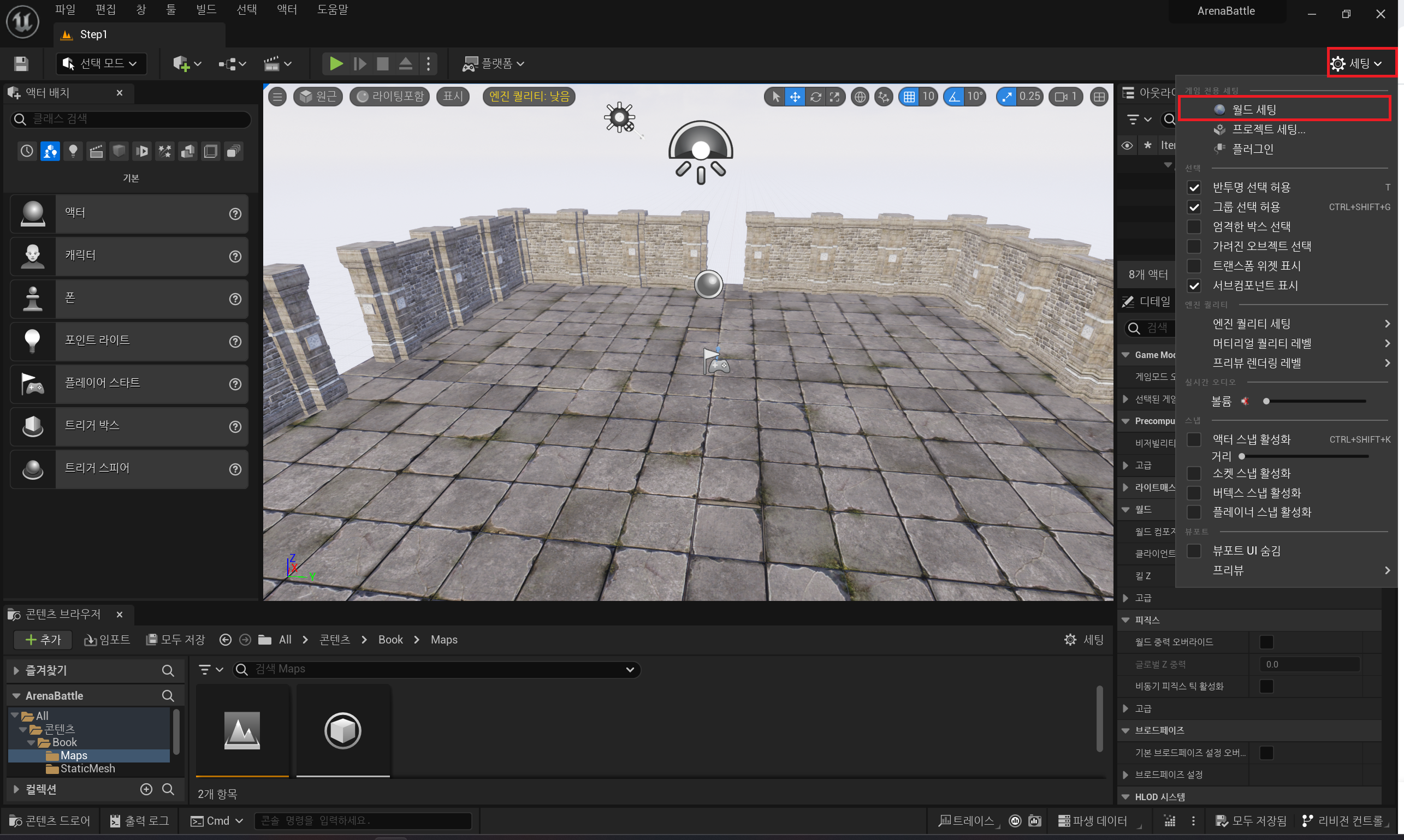Click the 추가 button

point(43,640)
